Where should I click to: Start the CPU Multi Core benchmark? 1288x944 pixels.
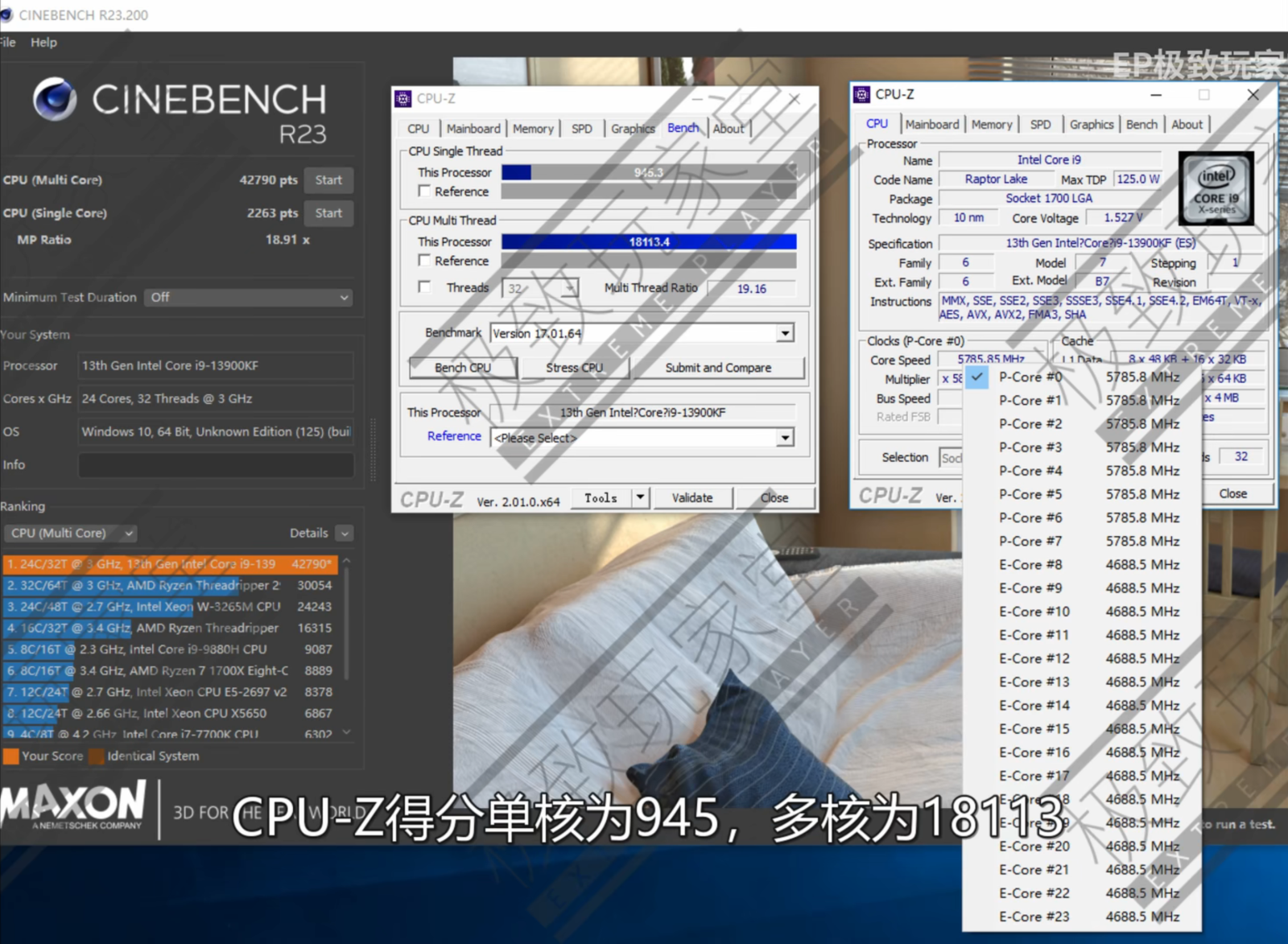pyautogui.click(x=328, y=179)
